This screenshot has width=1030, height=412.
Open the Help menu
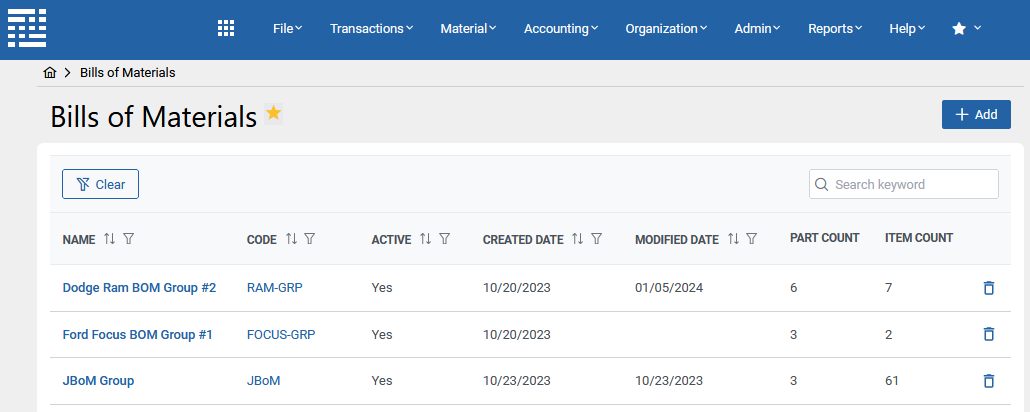pyautogui.click(x=907, y=28)
